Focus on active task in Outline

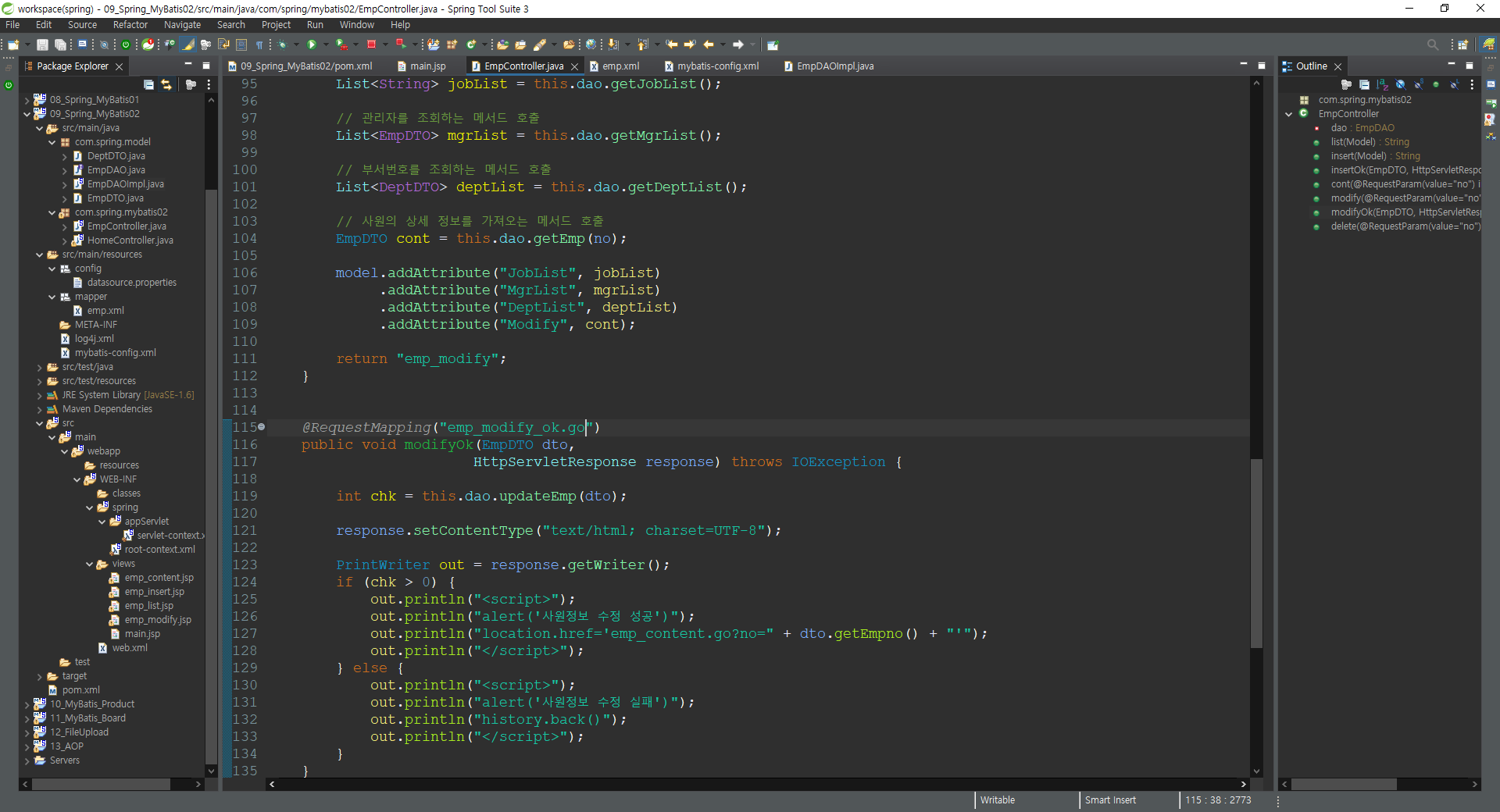click(x=1346, y=84)
